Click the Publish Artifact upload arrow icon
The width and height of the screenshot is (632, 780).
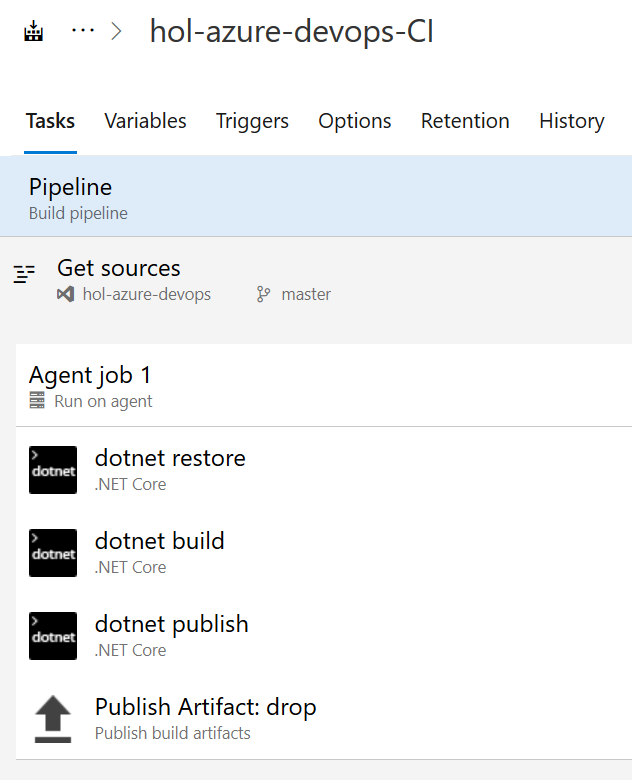[53, 719]
